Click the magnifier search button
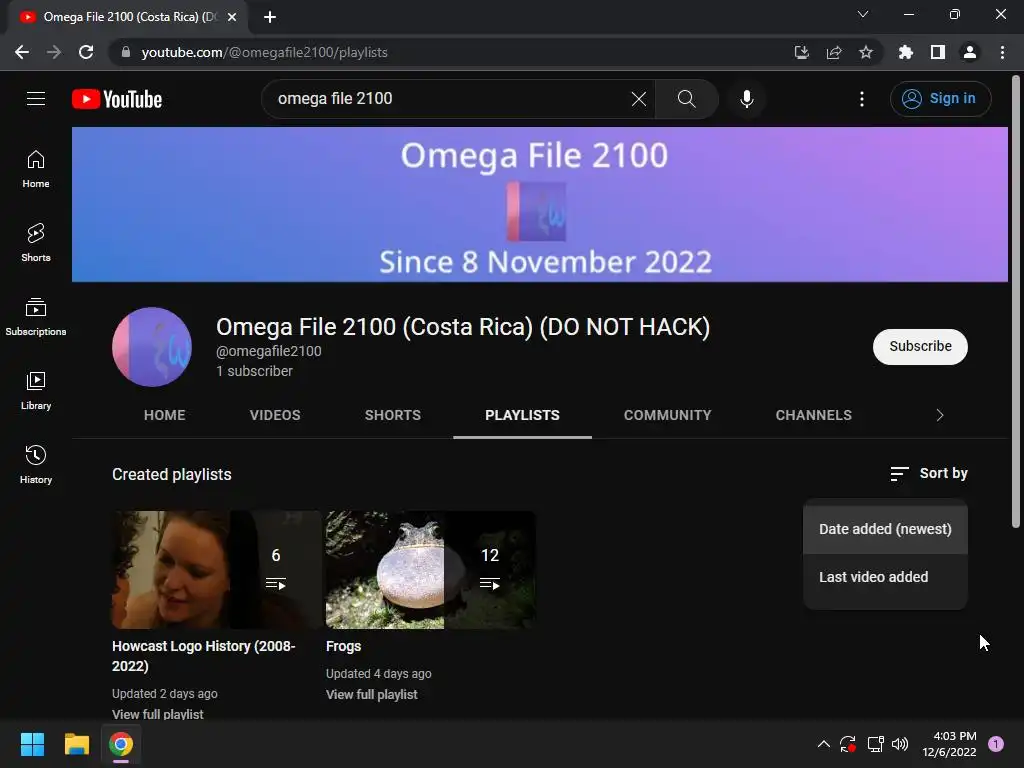Screen dimensions: 1024x768 tap(686, 99)
